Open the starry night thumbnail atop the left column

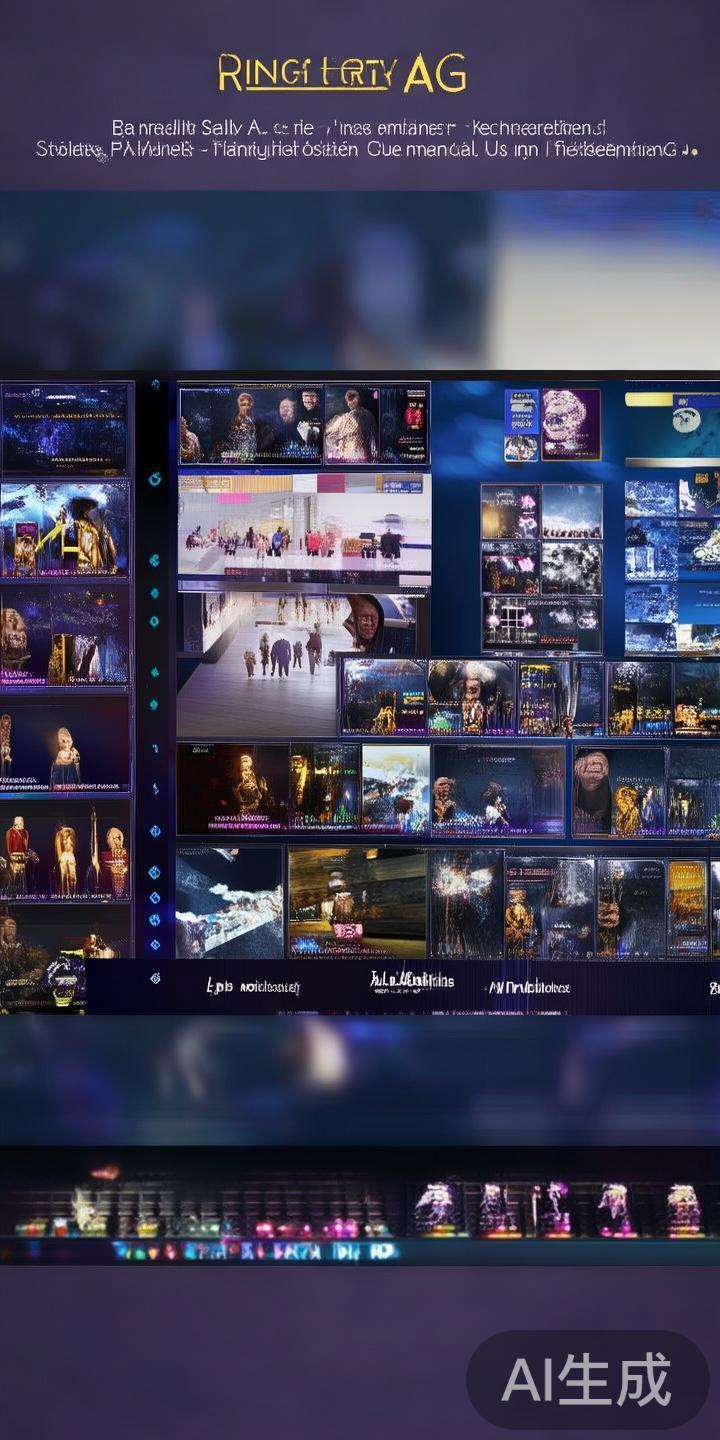(66, 428)
